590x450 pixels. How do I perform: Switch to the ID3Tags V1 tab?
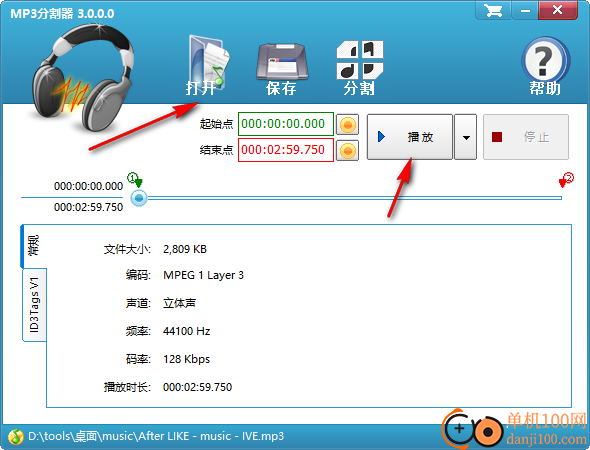[34, 305]
